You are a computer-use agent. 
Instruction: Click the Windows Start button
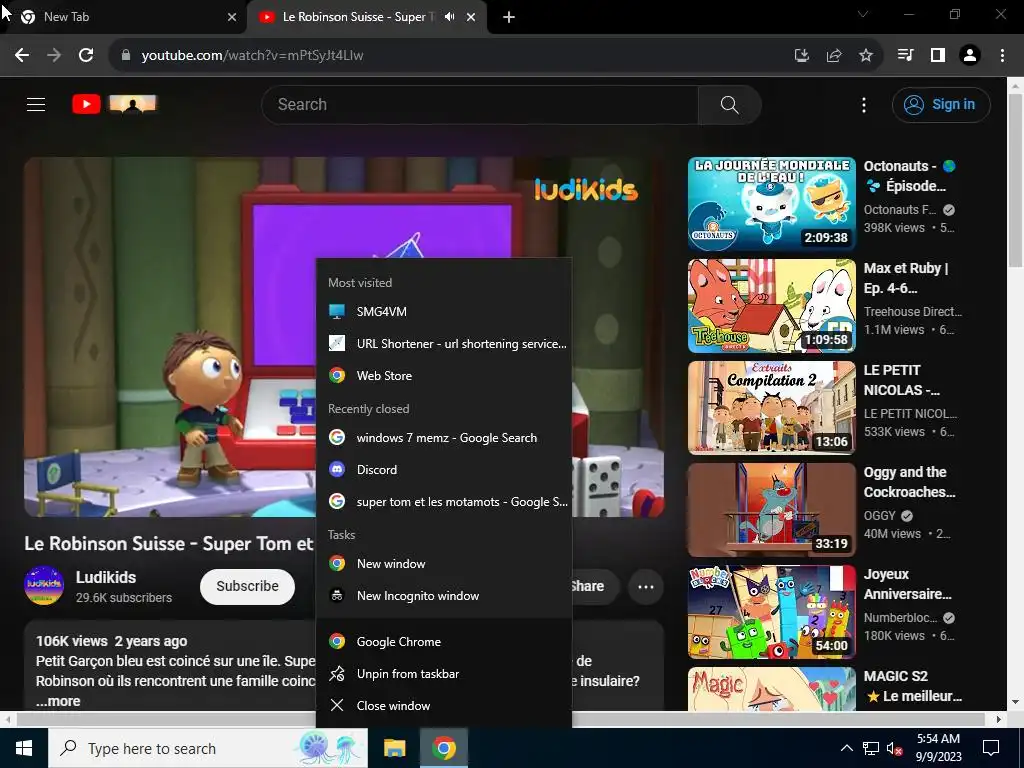24,748
